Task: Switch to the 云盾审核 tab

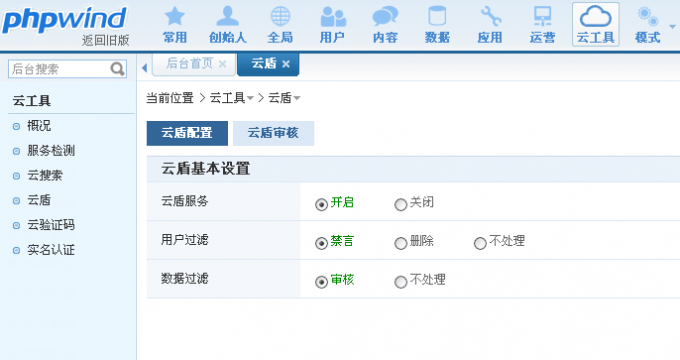Action: pyautogui.click(x=273, y=133)
